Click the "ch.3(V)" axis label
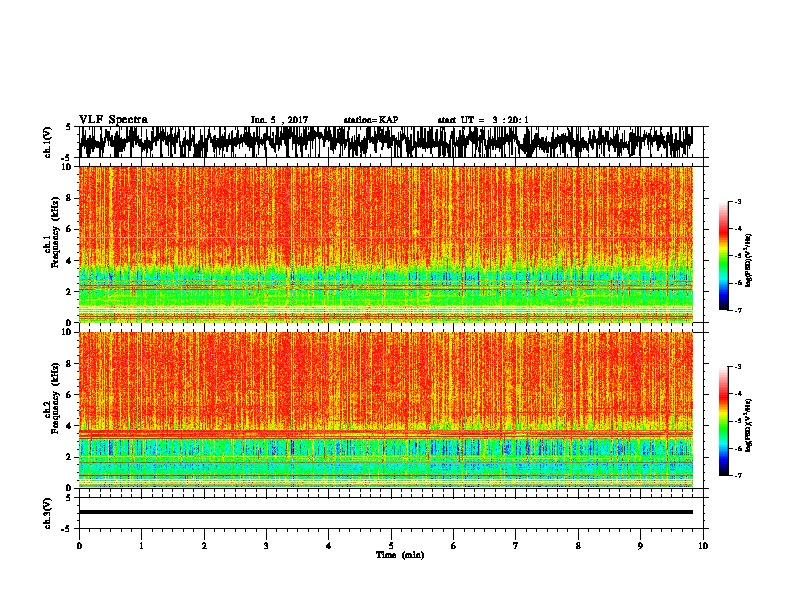 (48, 513)
